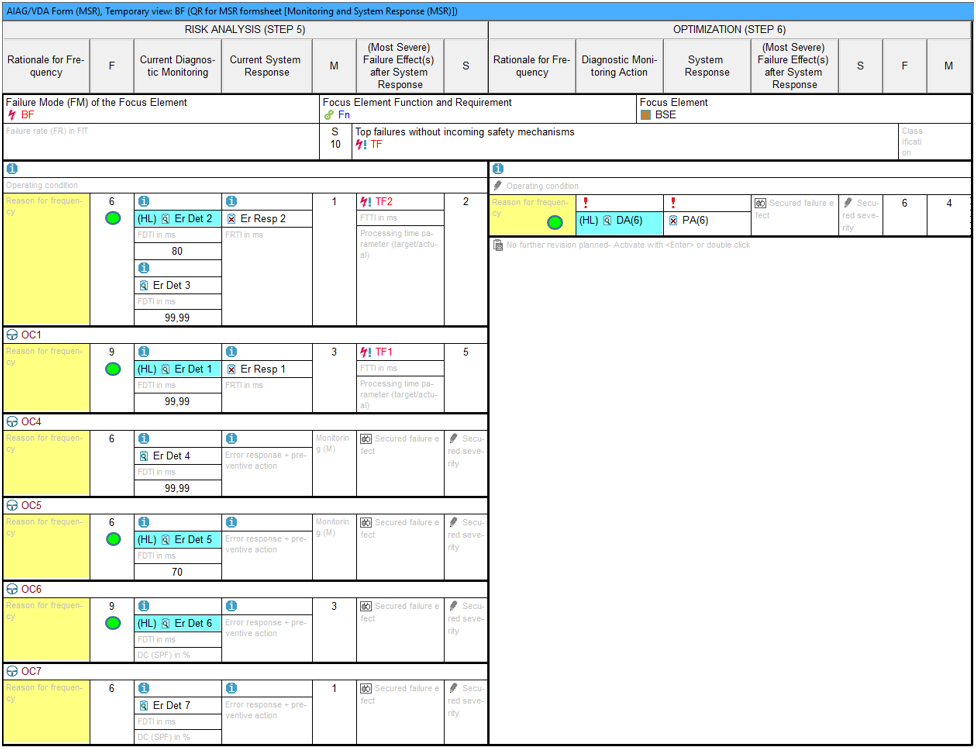Viewport: 976px width, 749px height.
Task: Select the Er Resp 1 entry
Action: 266,369
